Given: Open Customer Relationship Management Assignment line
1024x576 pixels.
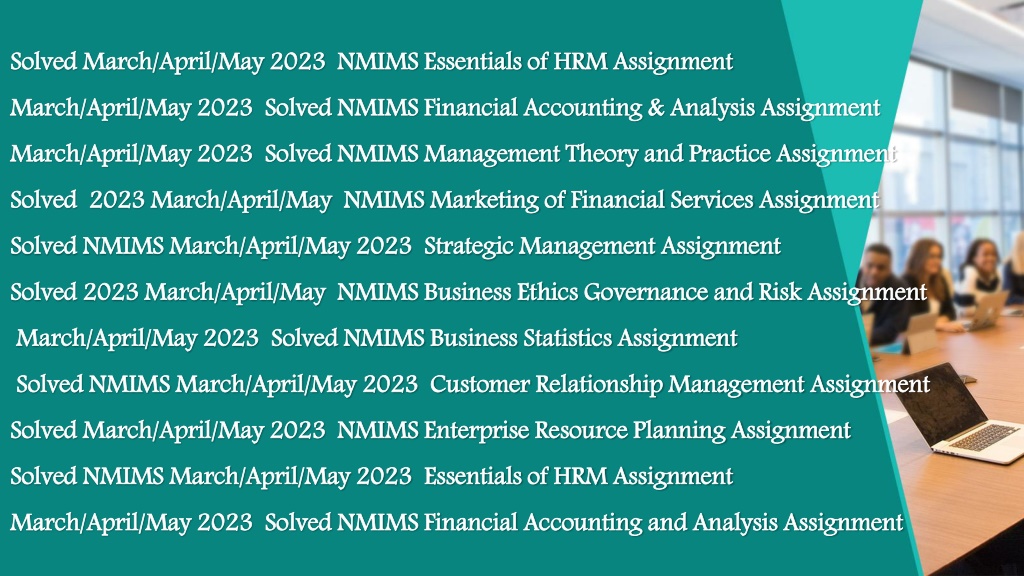Looking at the screenshot, I should coord(680,384).
